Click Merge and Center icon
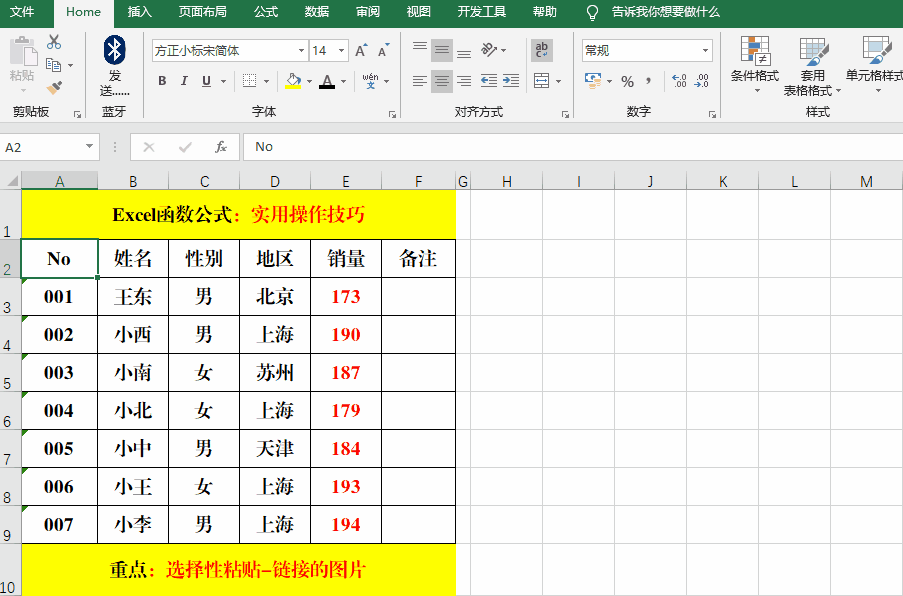 point(541,81)
